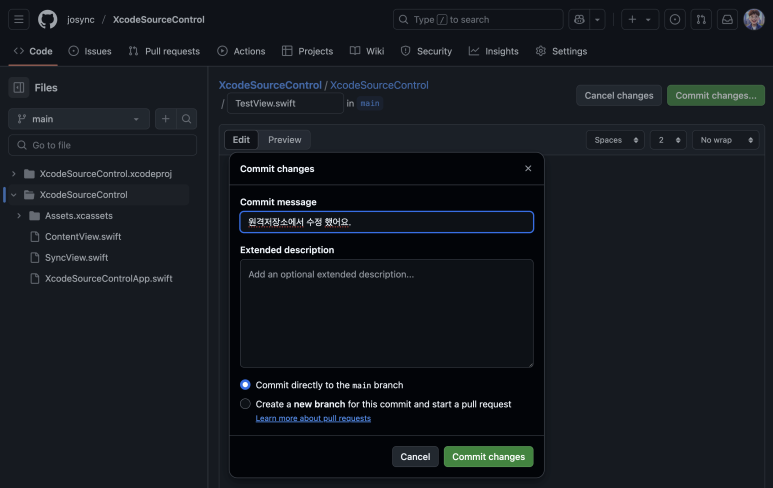Screen dimensions: 773x488
Task: Open XcodeSourceControlApp.swift file
Action: pyautogui.click(x=108, y=279)
